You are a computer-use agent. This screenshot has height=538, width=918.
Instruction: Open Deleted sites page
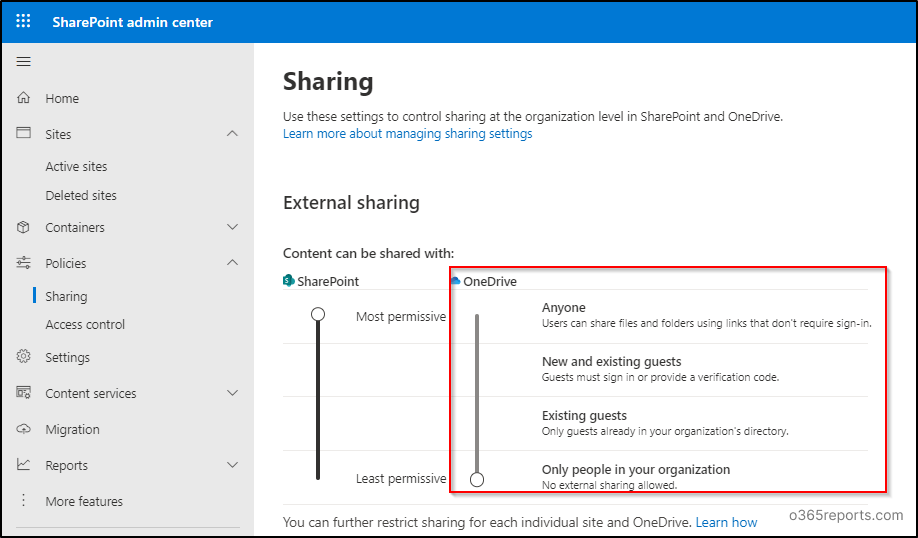81,195
